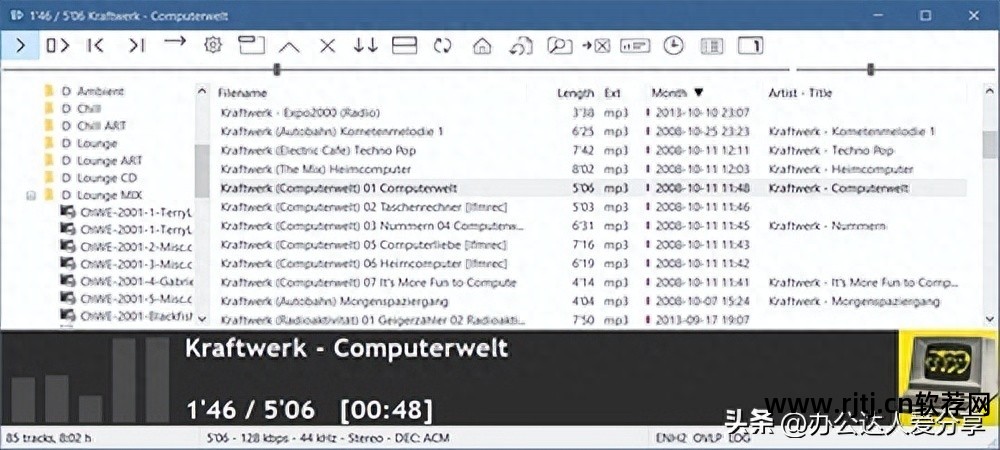Screen dimensions: 1000x450
Task: Click the columns list icon in toolbar
Action: (712, 45)
